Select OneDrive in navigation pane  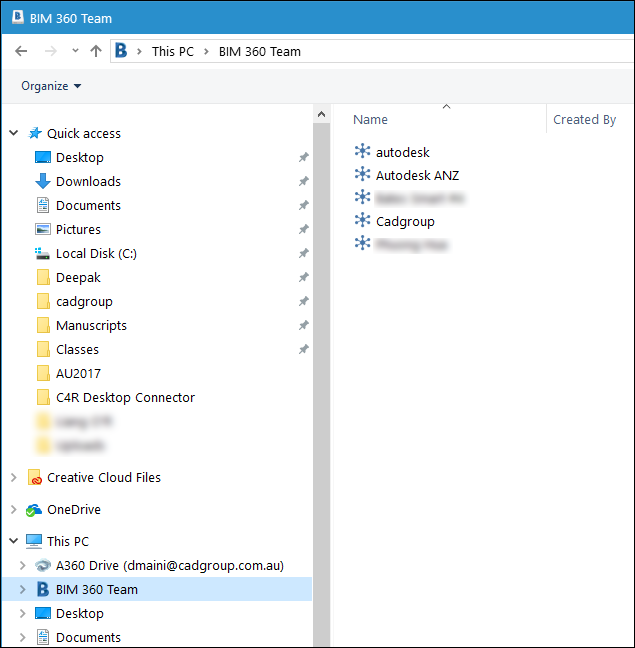point(74,510)
